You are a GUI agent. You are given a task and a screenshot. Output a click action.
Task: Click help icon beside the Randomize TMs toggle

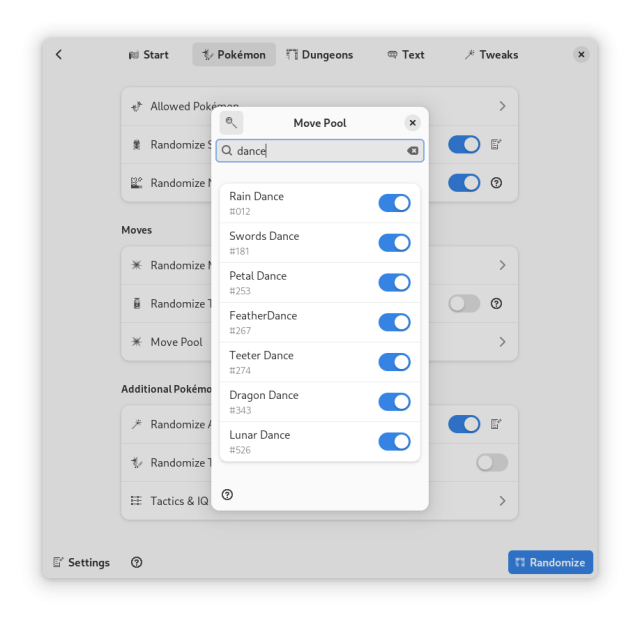click(x=496, y=304)
